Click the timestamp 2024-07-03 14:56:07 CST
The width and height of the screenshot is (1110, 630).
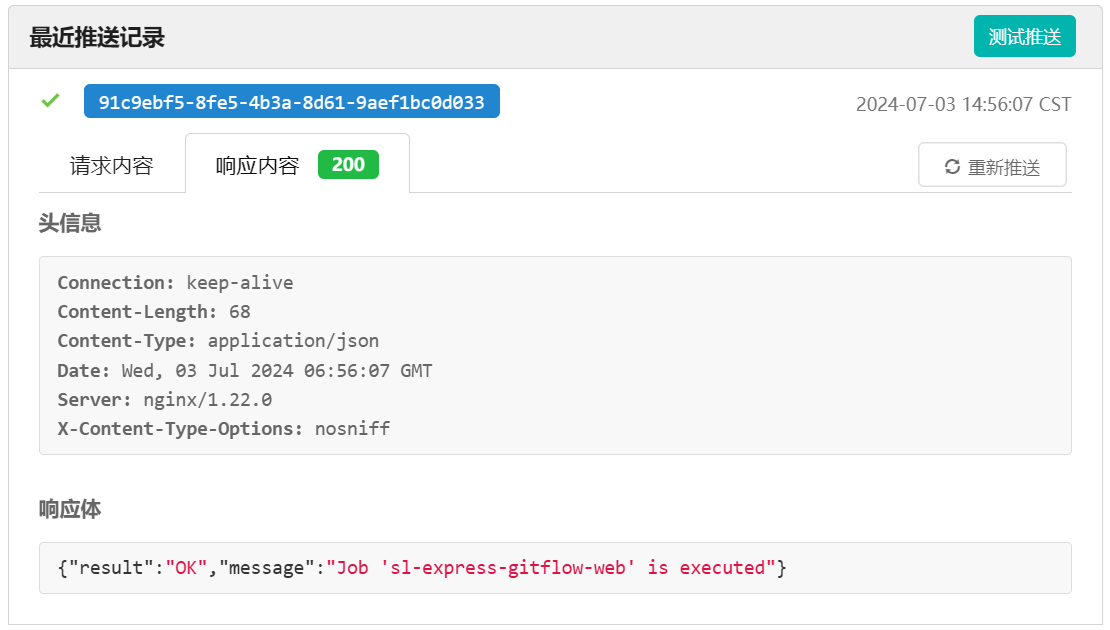(963, 104)
